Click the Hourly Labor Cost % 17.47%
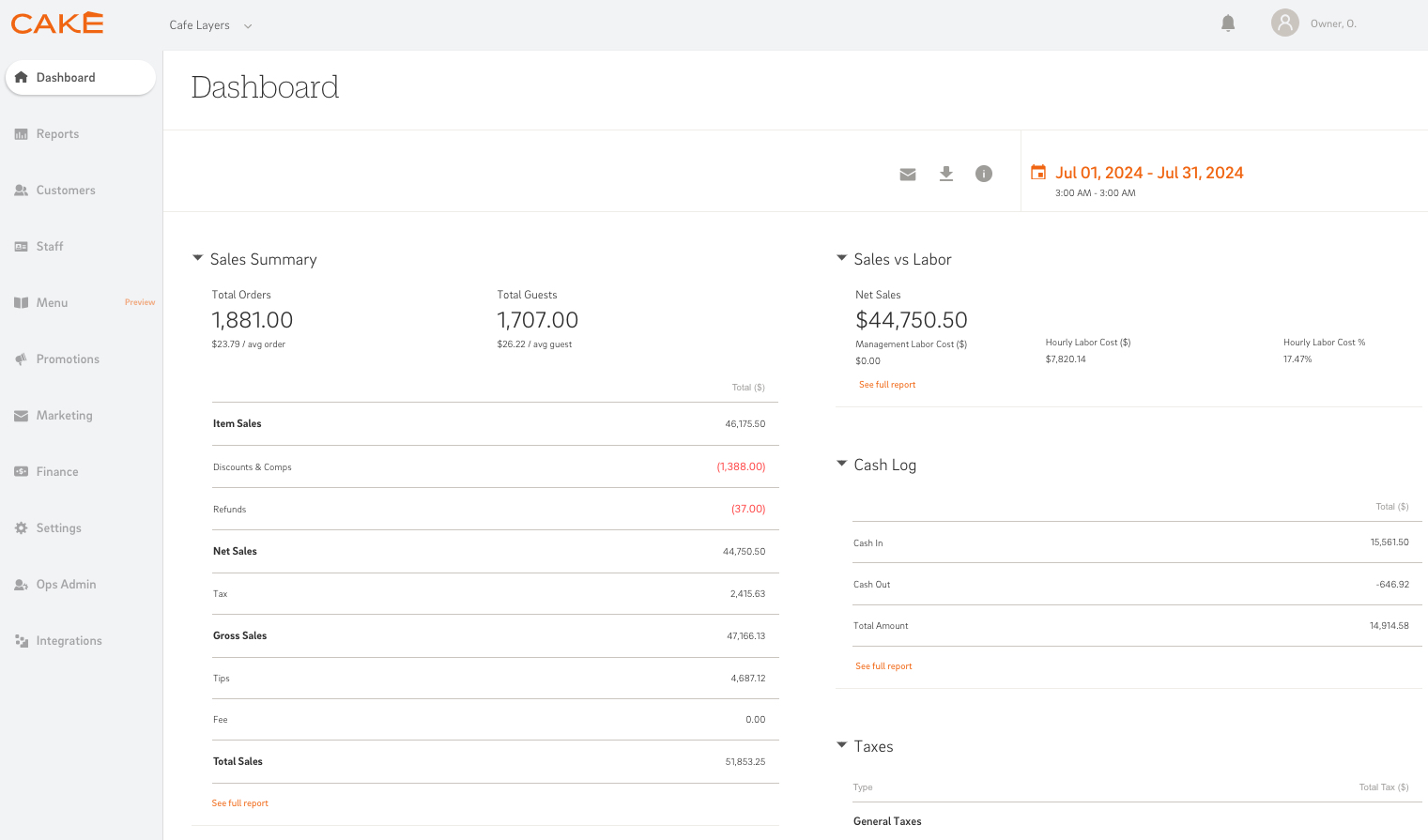 point(1297,359)
